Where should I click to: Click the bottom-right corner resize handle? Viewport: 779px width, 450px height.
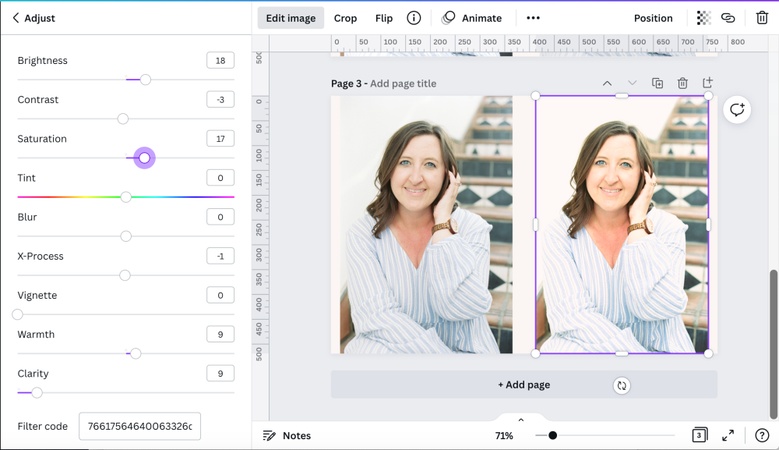tap(708, 354)
